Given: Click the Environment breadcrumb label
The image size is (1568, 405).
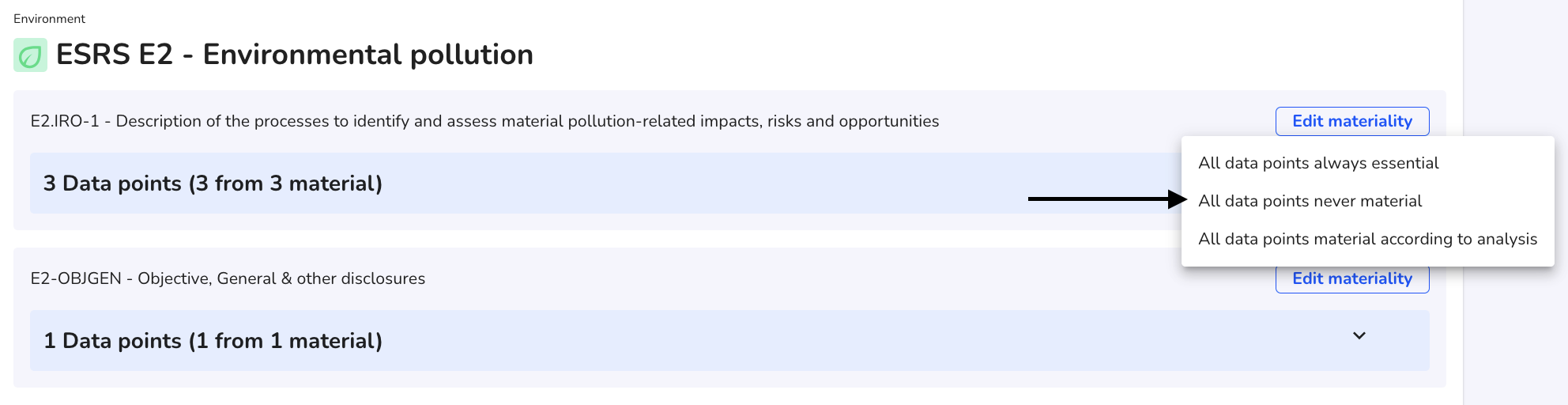Looking at the screenshot, I should (49, 18).
